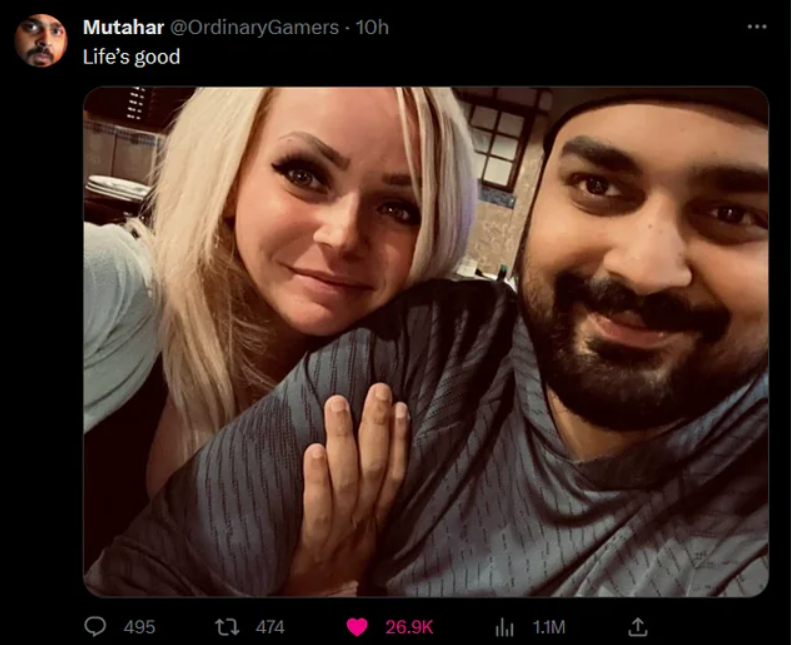Screen dimensions: 791x645
Task: Click the 495 replies count
Action: pyautogui.click(x=139, y=627)
